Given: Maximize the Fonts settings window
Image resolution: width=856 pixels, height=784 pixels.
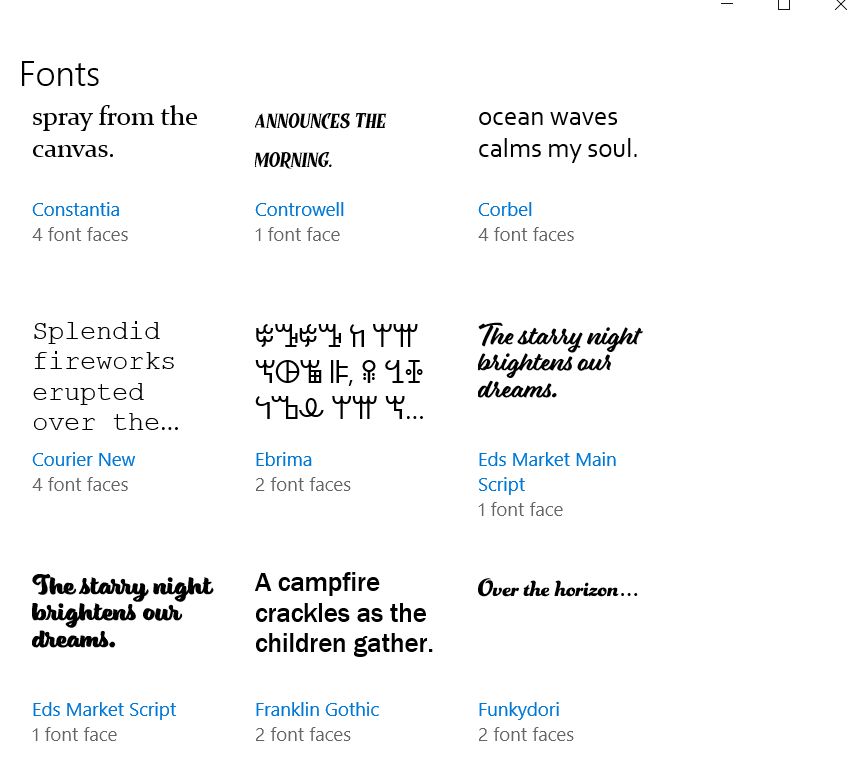Looking at the screenshot, I should (x=784, y=5).
